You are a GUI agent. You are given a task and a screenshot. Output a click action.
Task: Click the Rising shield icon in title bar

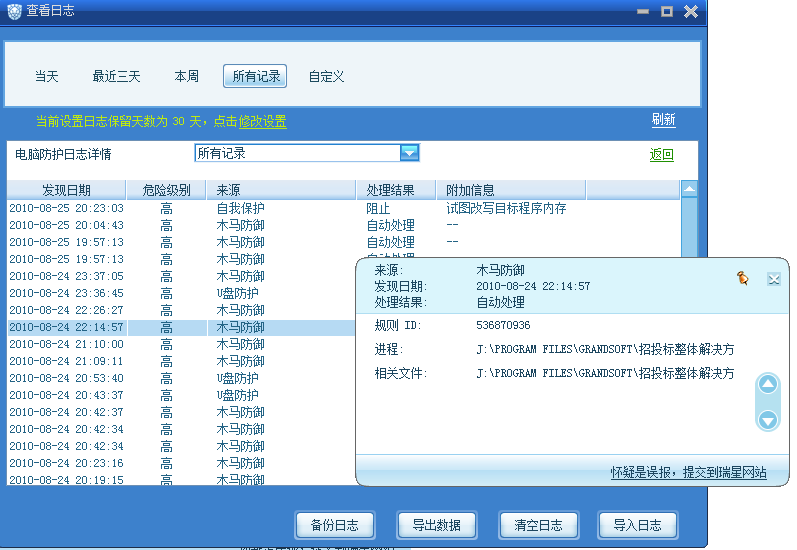tap(13, 11)
